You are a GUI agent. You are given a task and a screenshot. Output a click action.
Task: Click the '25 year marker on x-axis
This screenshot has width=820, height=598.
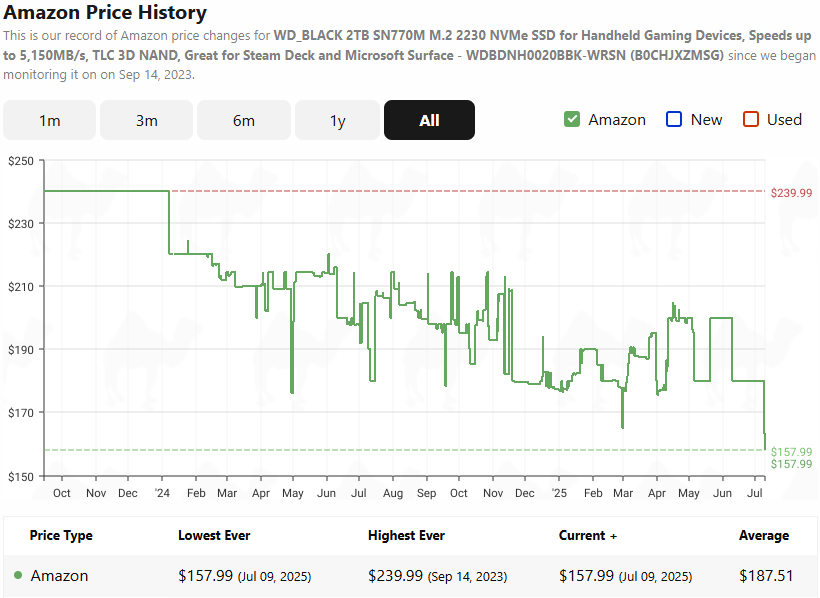point(557,493)
